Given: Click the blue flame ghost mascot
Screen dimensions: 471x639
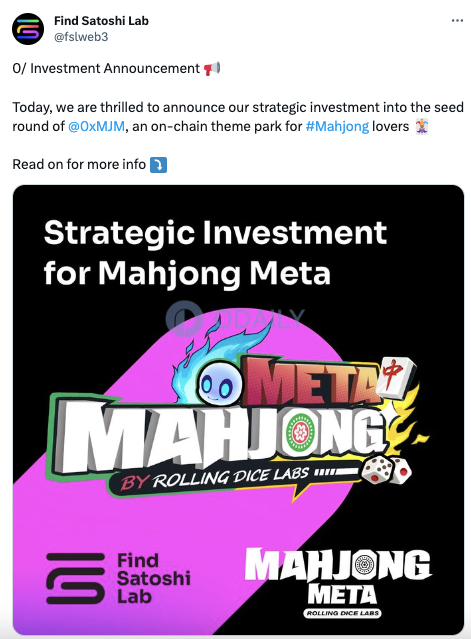Looking at the screenshot, I should [x=217, y=371].
